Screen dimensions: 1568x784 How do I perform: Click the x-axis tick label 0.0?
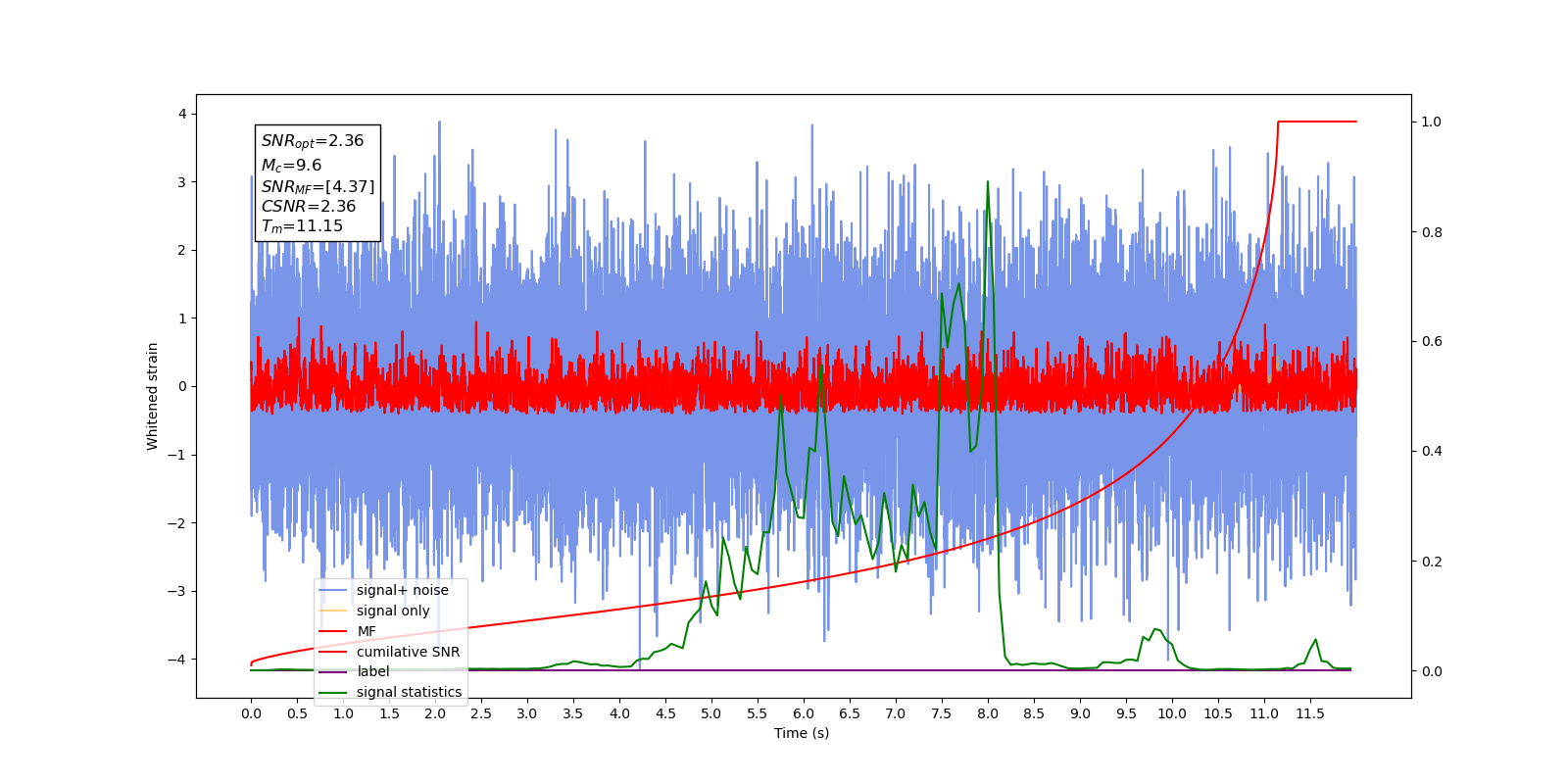251,713
